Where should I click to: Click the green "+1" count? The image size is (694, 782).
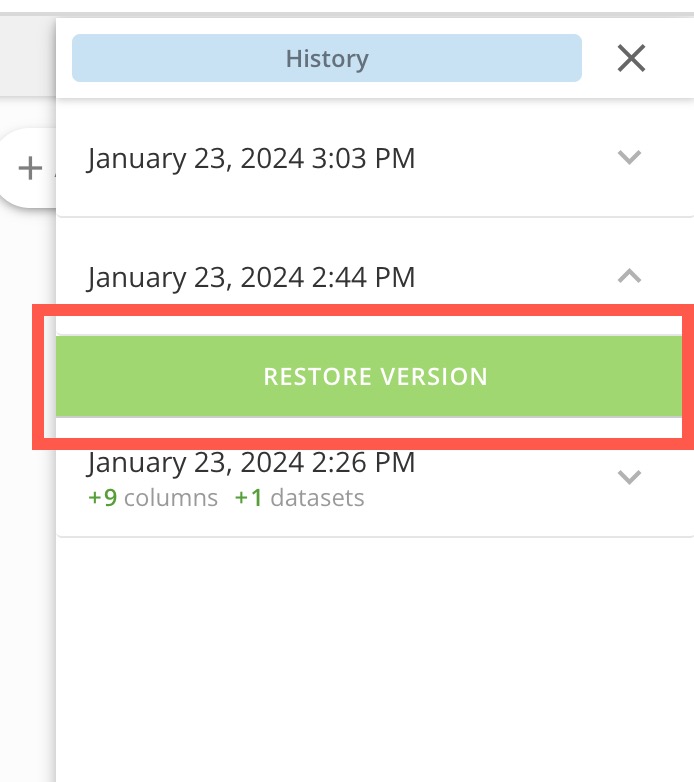coord(248,498)
